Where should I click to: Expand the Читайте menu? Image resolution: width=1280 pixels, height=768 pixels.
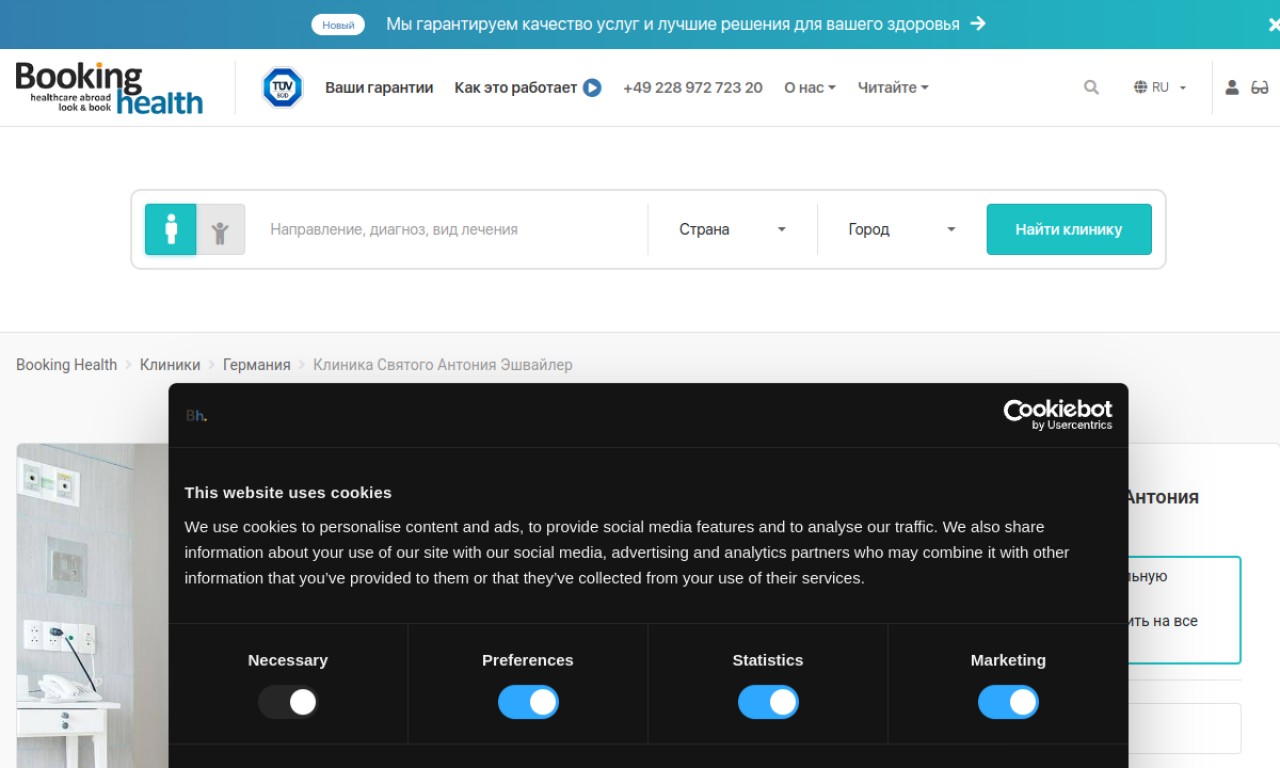(893, 88)
